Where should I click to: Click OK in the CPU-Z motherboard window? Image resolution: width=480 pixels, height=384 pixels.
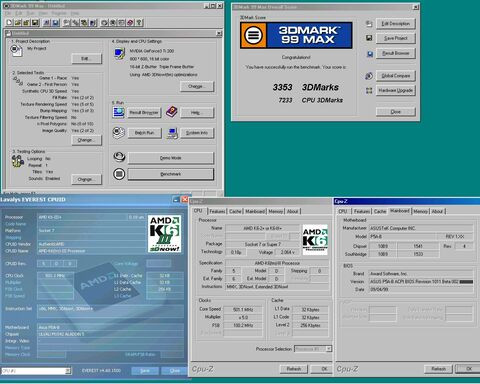point(469,369)
